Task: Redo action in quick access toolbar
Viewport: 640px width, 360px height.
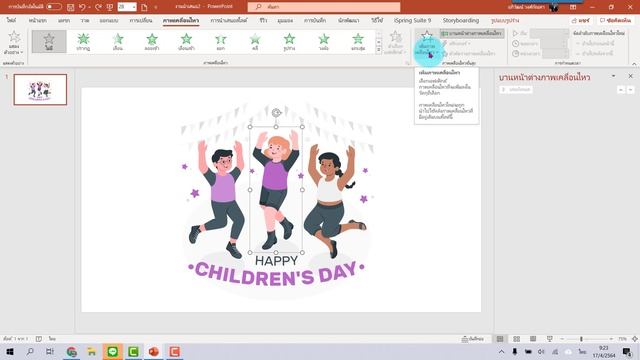Action: pos(98,7)
